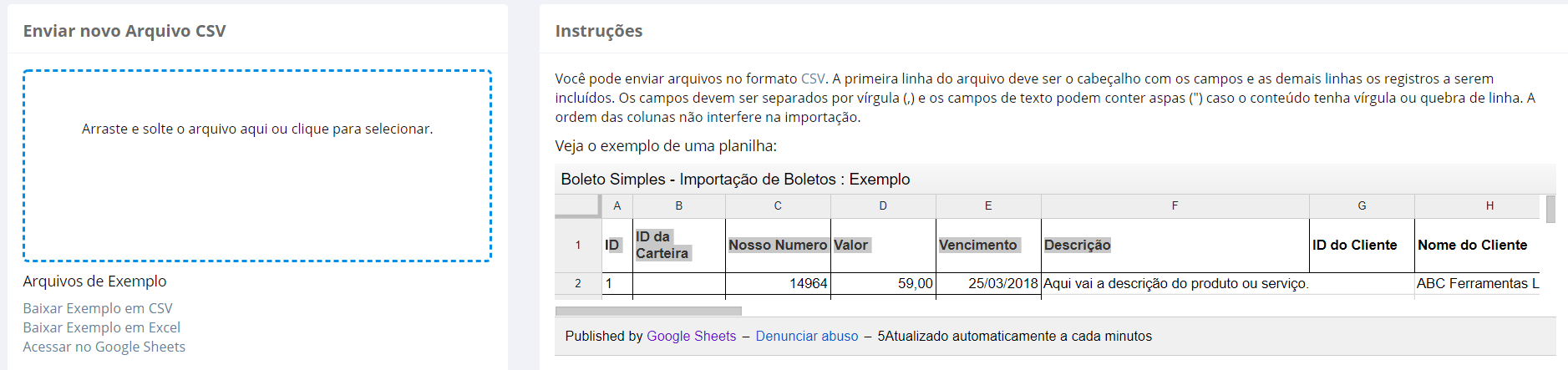1568x370 pixels.
Task: Select spreadsheet column B header
Action: tap(679, 205)
